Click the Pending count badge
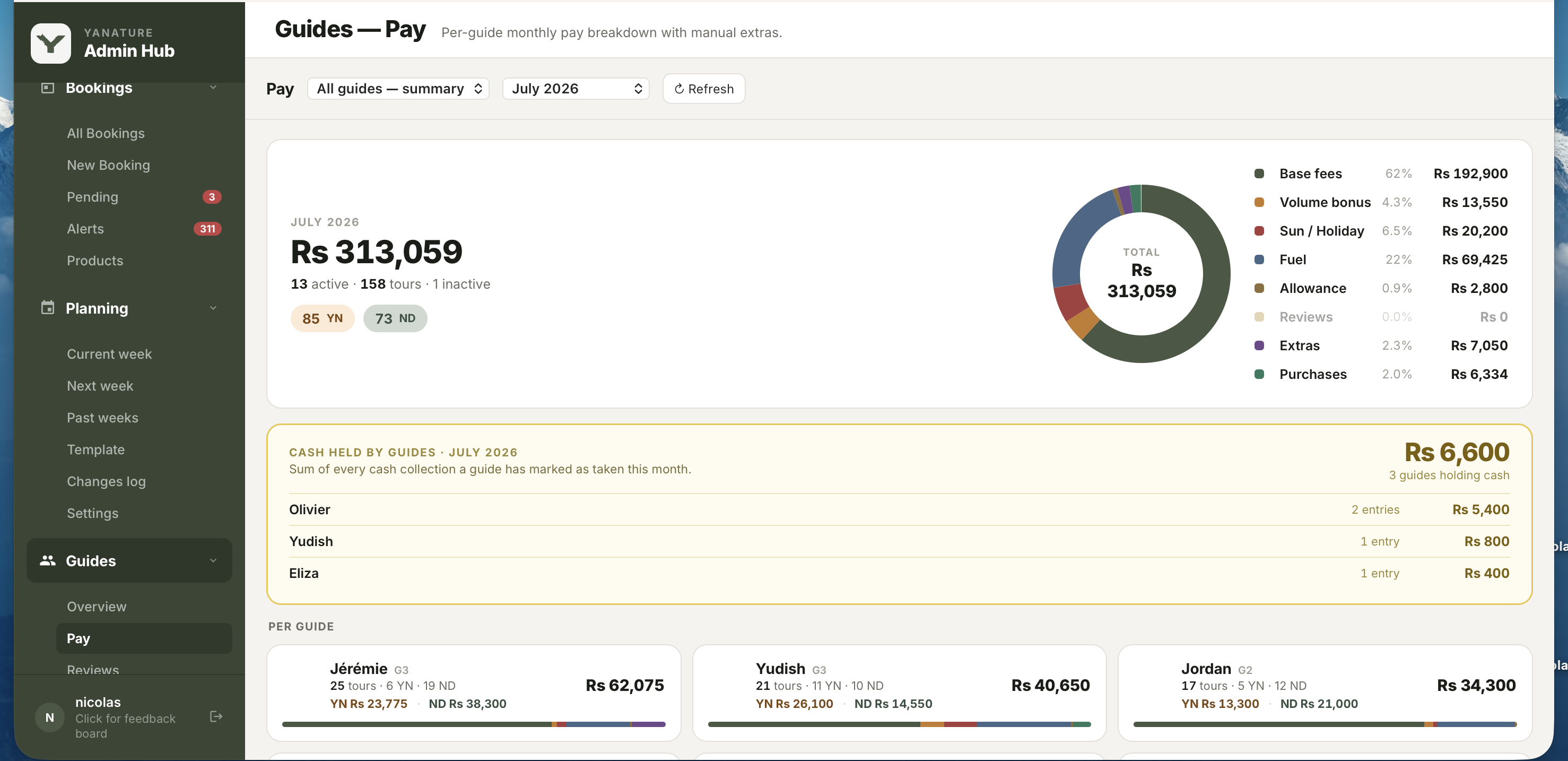 (x=211, y=197)
